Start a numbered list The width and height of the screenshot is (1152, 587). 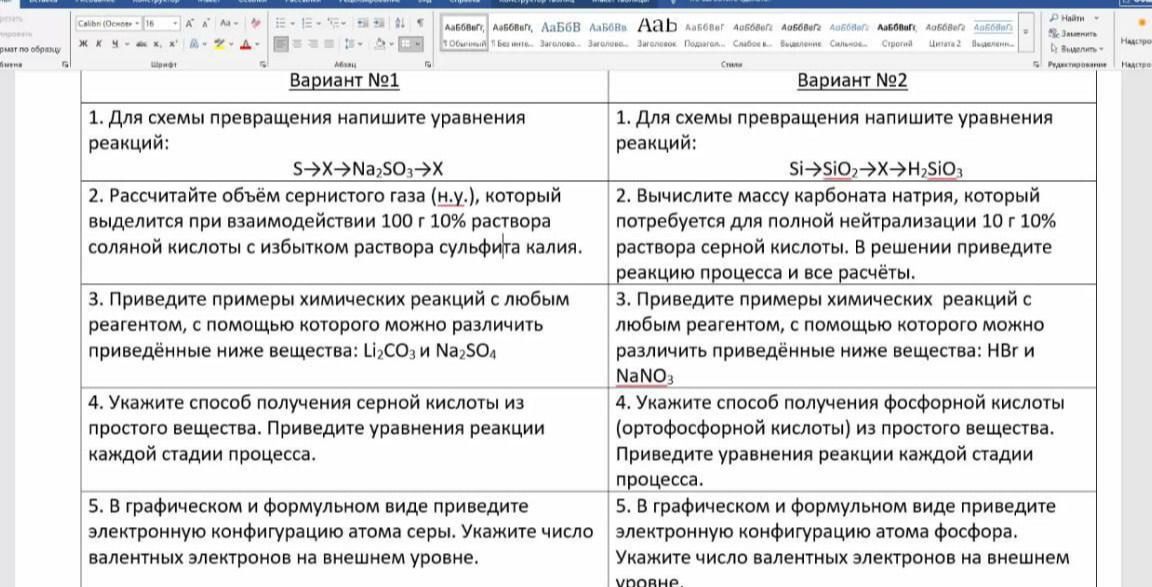click(x=307, y=24)
